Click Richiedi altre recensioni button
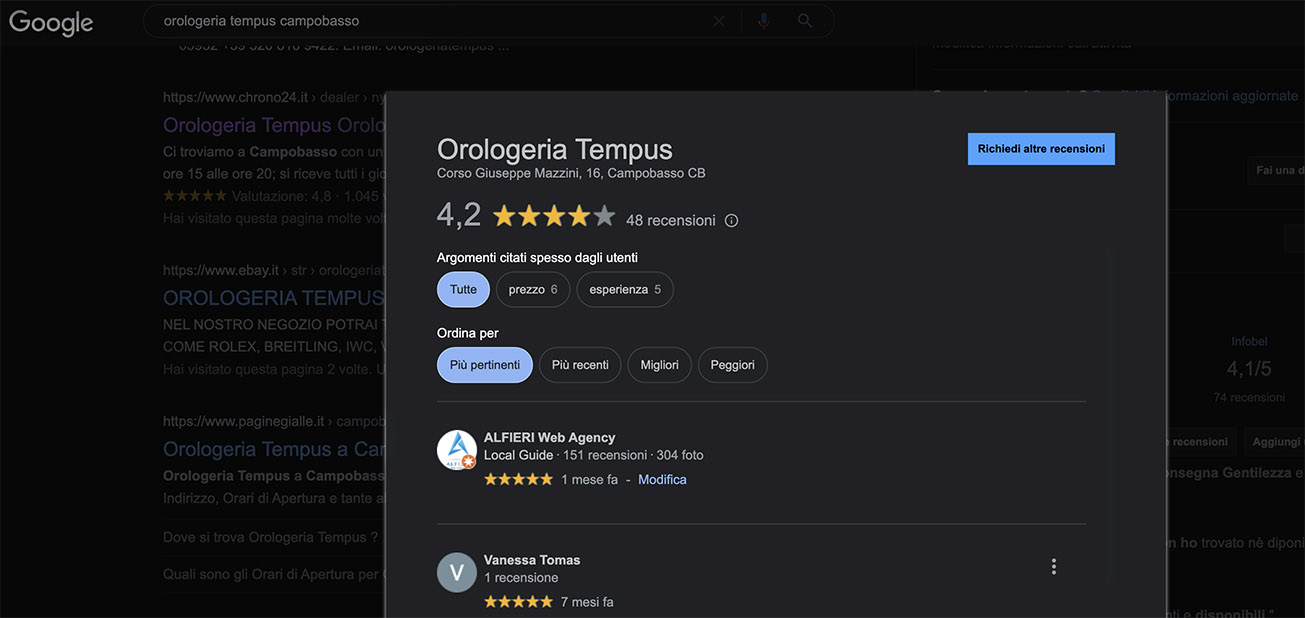The width and height of the screenshot is (1305, 618). pyautogui.click(x=1041, y=149)
